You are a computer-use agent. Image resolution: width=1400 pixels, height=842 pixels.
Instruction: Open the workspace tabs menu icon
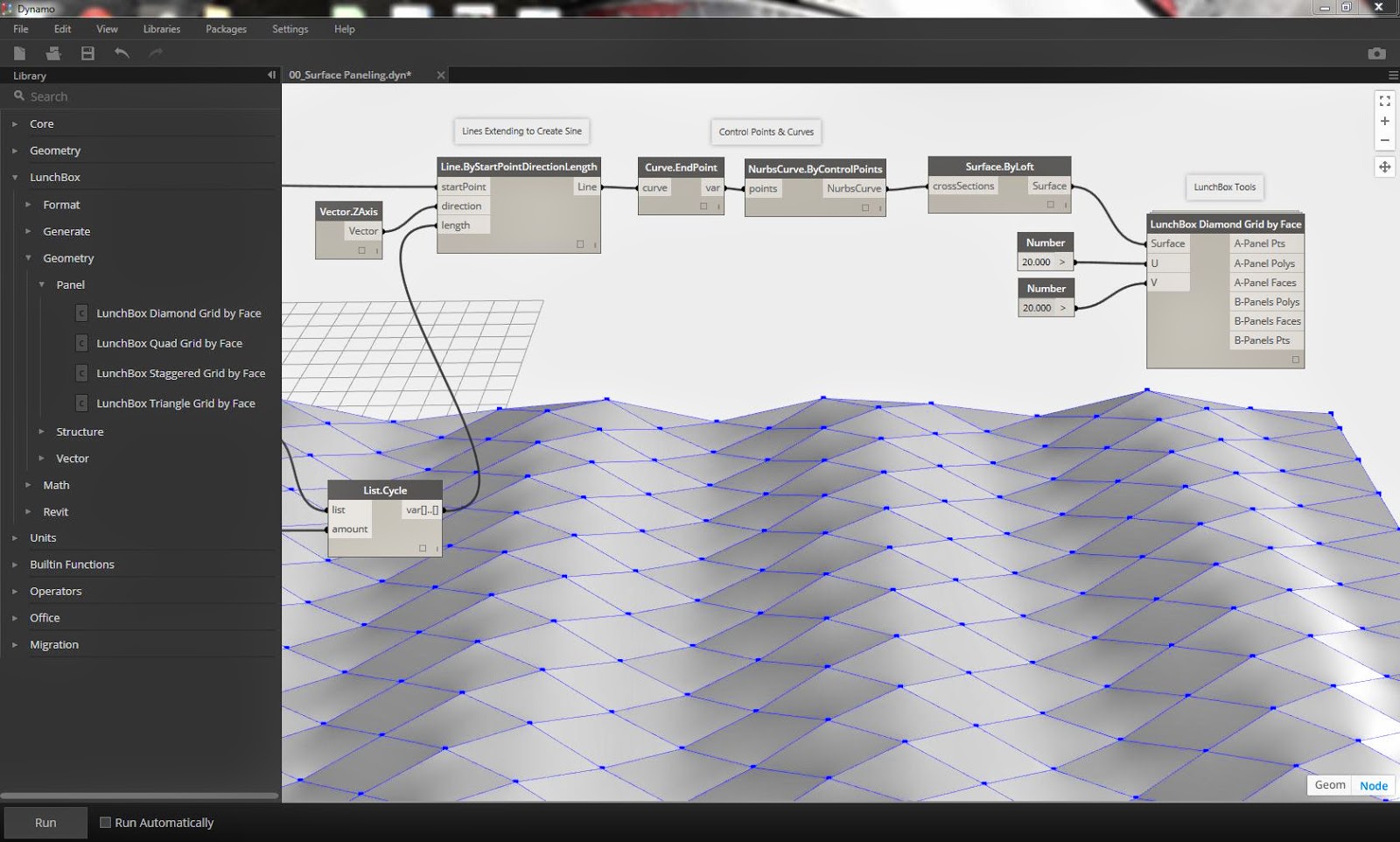1393,75
